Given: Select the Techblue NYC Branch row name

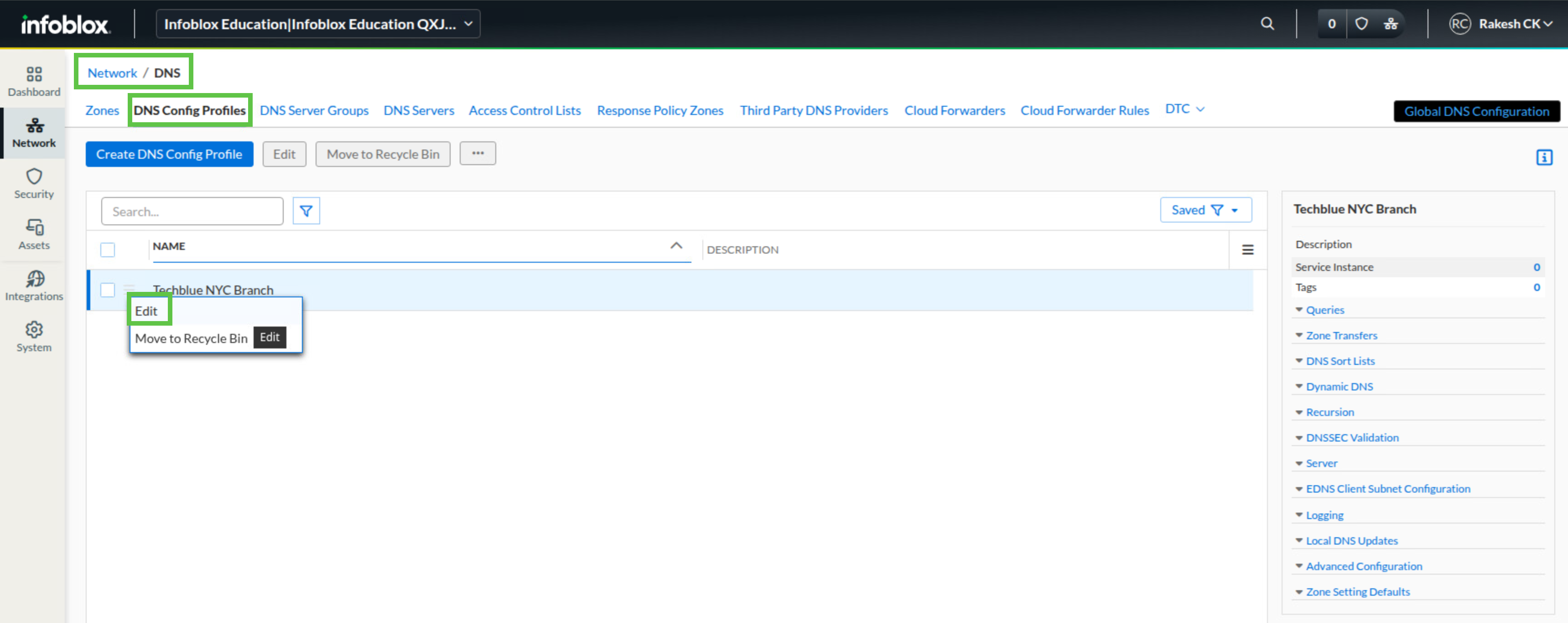Looking at the screenshot, I should click(213, 290).
